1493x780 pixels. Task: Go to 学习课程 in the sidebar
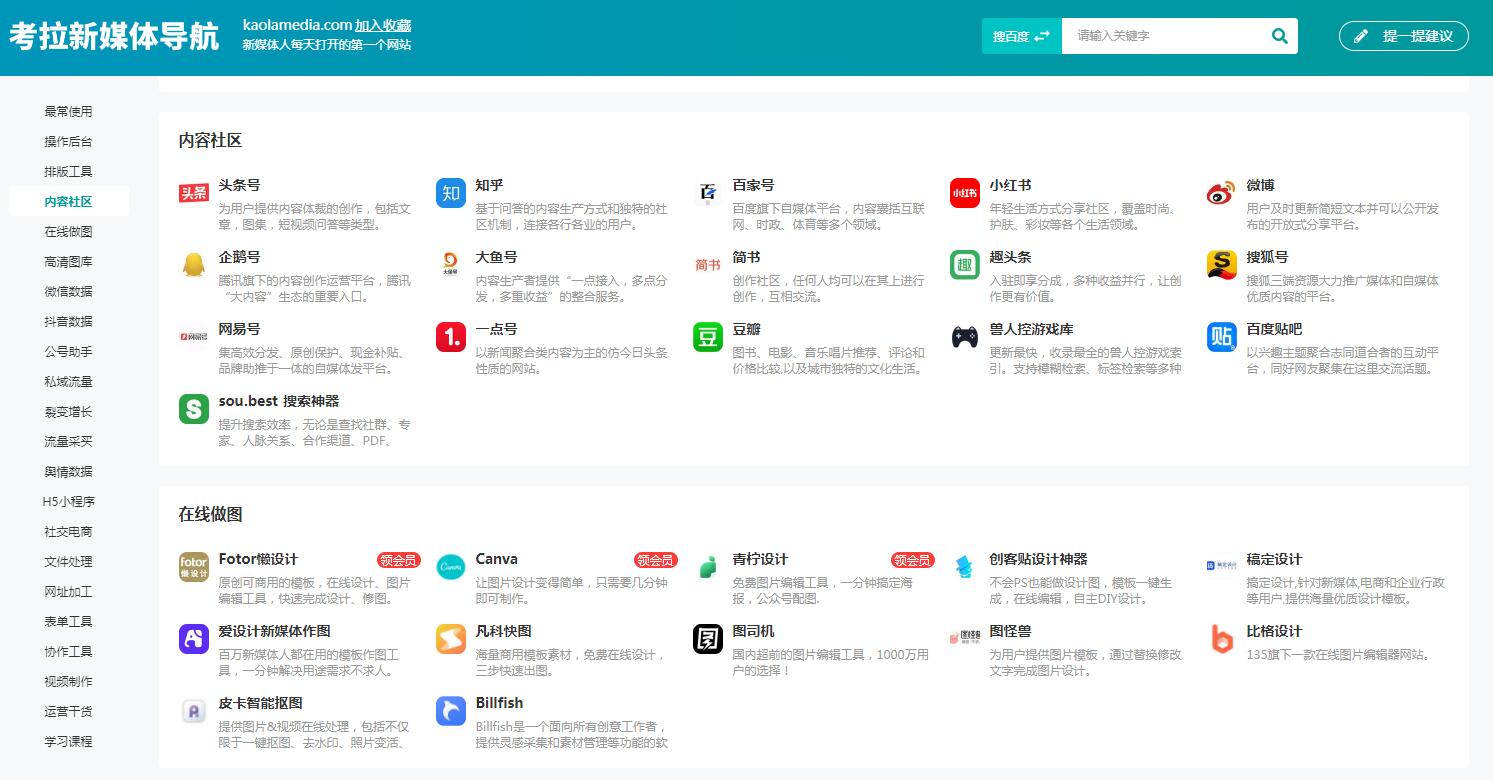coord(68,741)
